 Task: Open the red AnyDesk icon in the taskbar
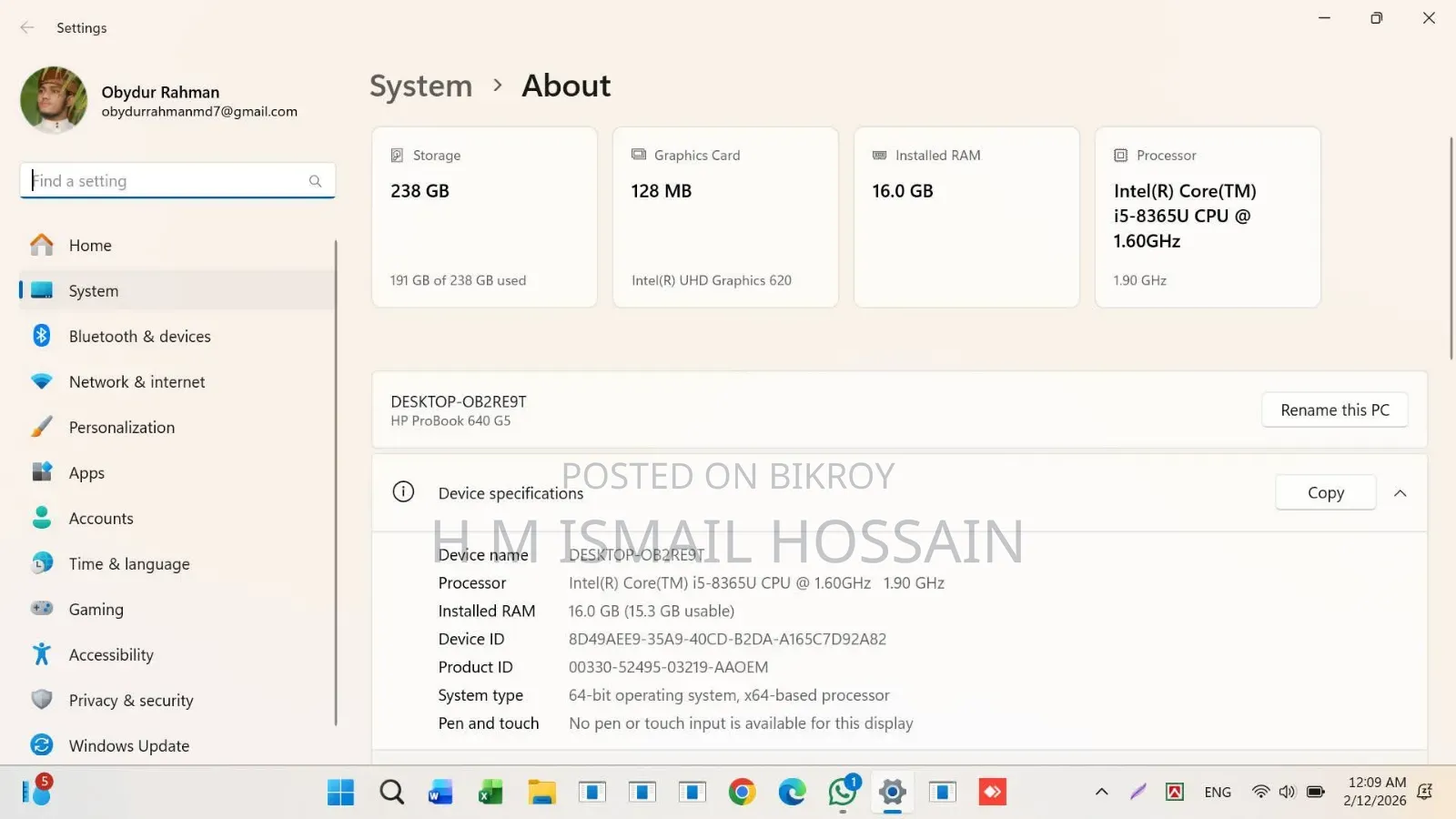(992, 792)
